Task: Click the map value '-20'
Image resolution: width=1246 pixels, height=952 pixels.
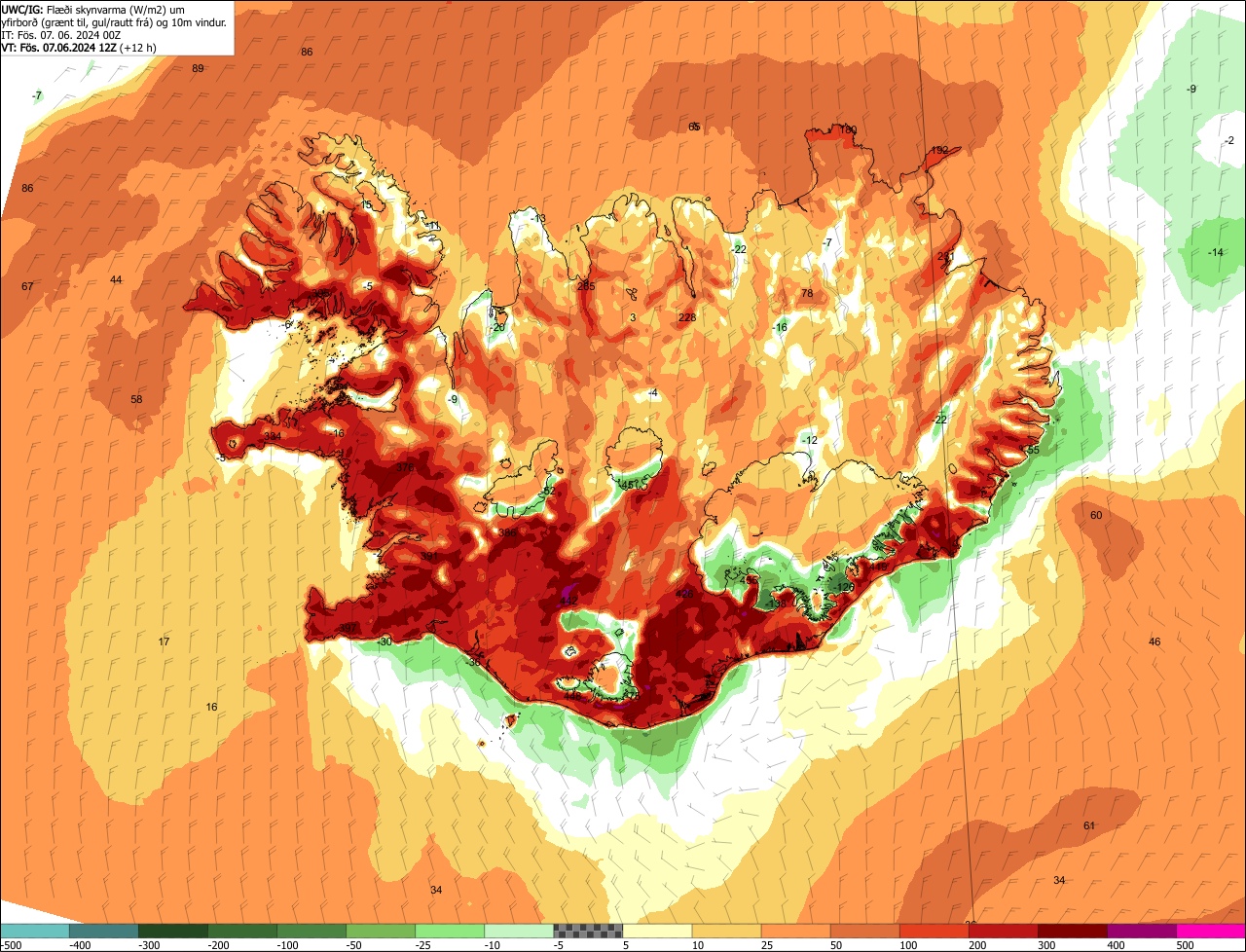Action: [498, 328]
